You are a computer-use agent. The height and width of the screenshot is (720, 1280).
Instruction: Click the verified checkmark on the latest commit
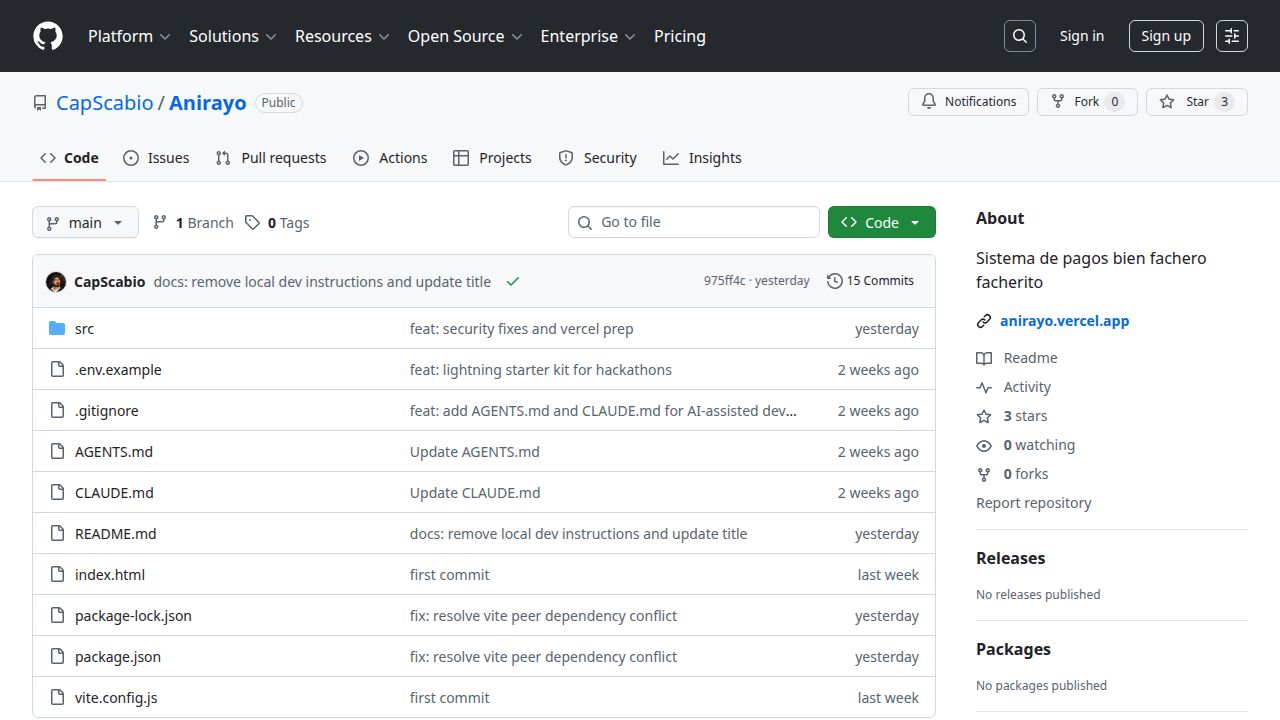(513, 281)
